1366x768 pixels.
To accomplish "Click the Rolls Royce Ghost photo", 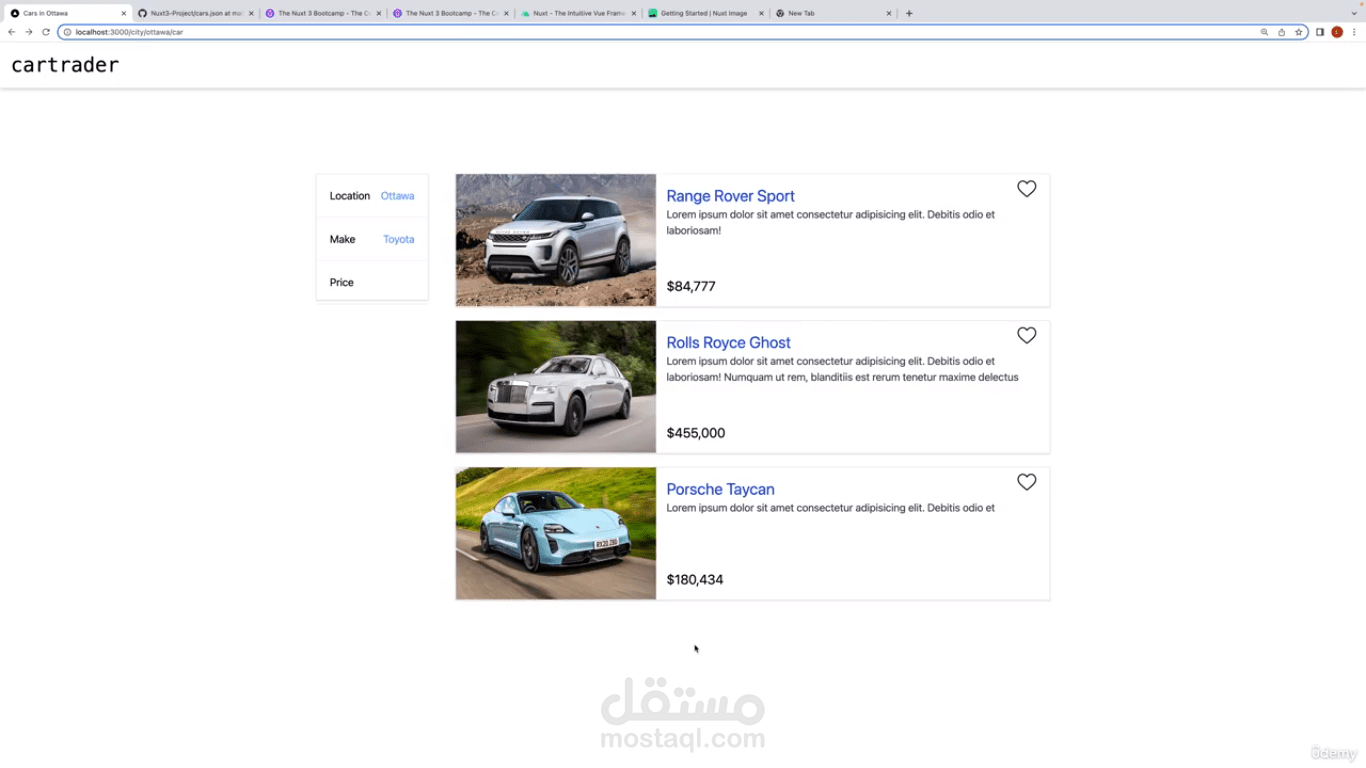I will point(556,387).
